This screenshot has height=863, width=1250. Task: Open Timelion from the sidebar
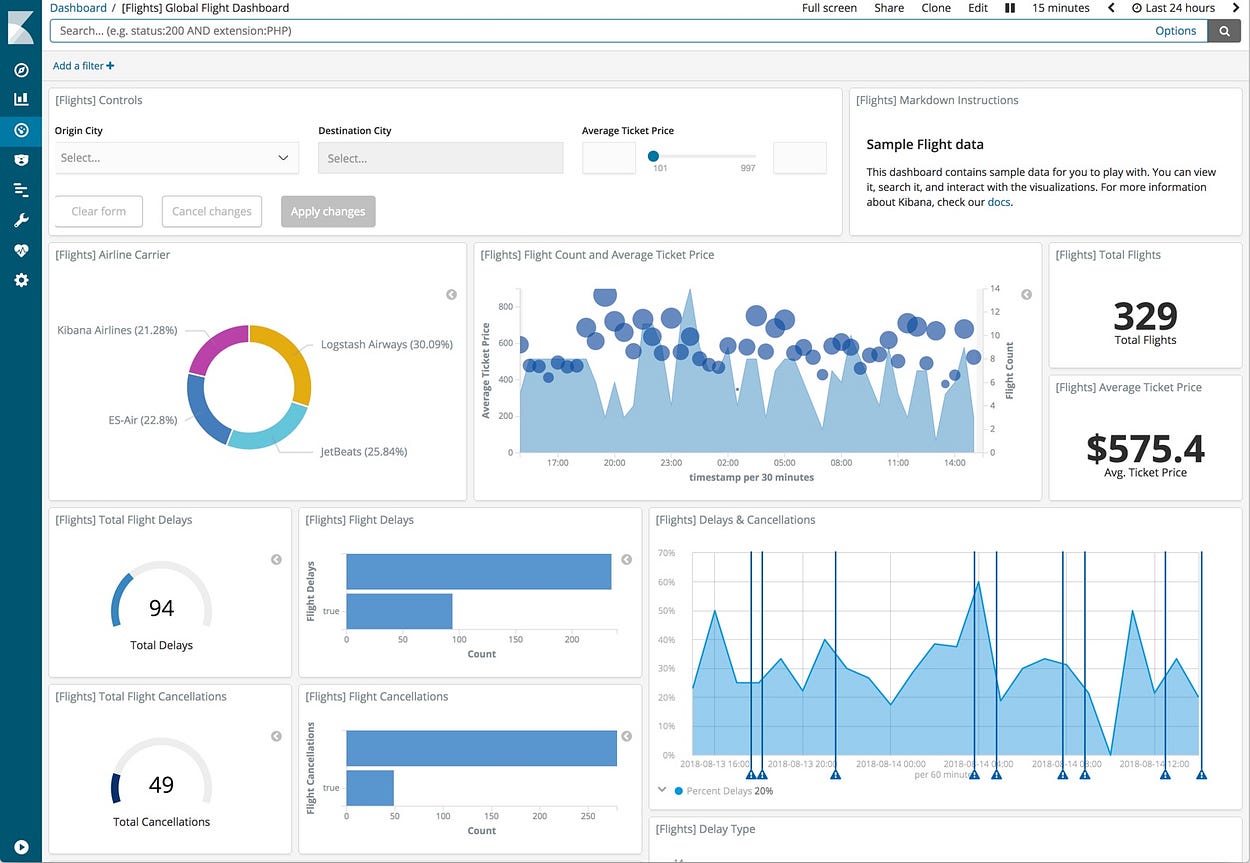[x=21, y=160]
